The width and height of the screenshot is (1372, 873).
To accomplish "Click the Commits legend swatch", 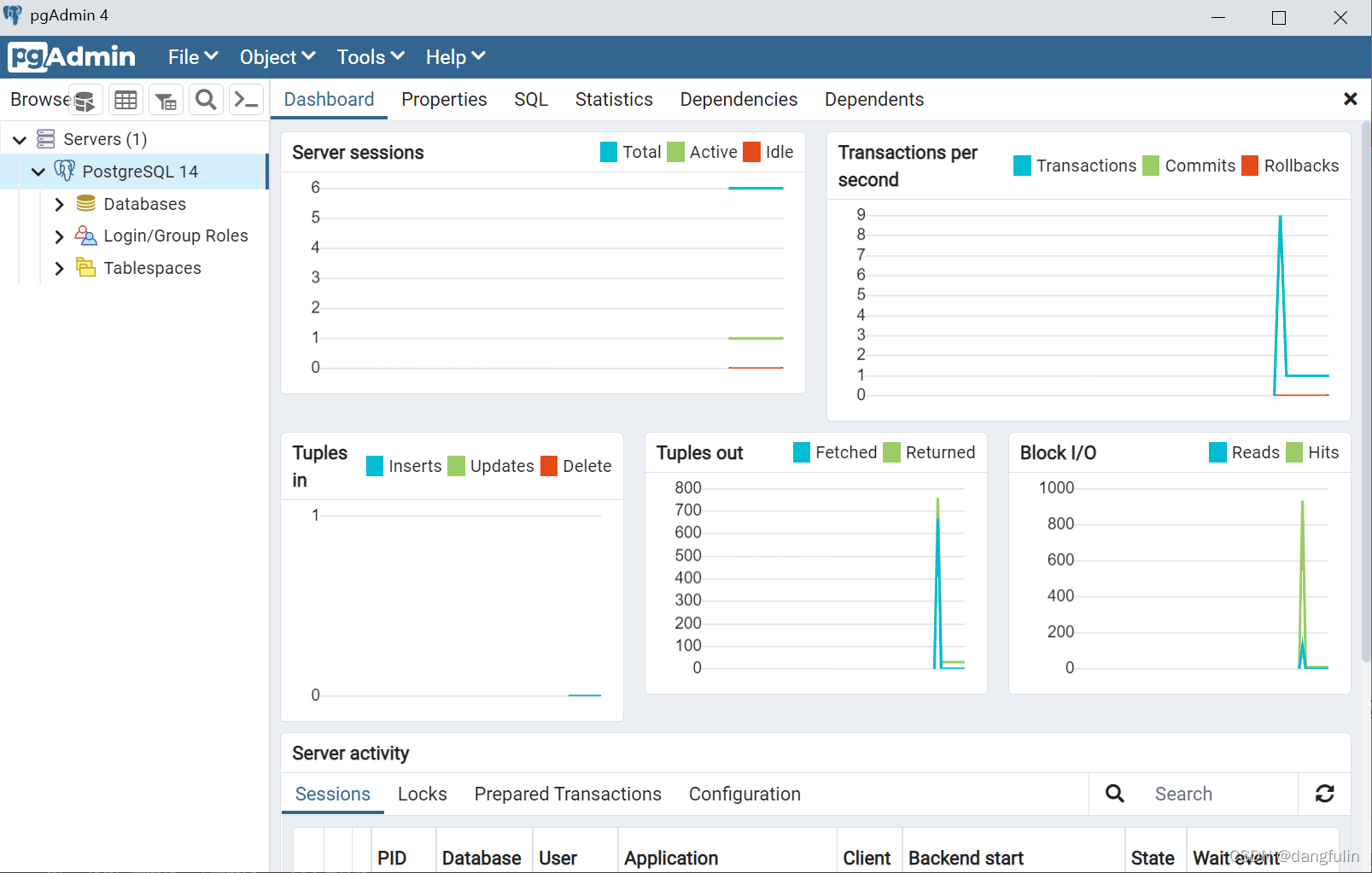I will click(x=1151, y=166).
